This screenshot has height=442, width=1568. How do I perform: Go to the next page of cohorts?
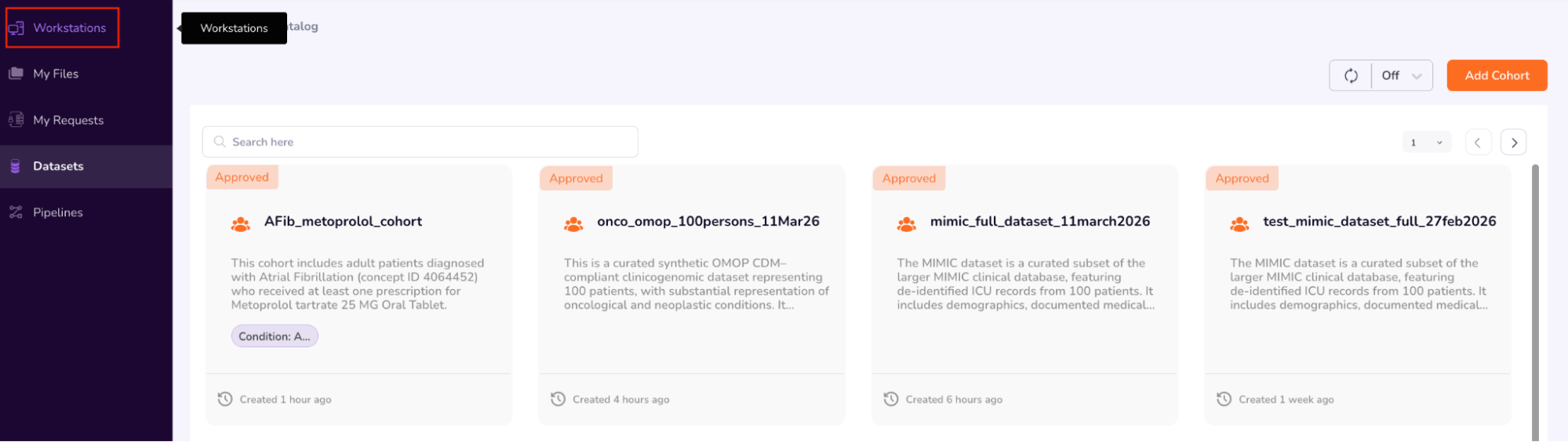[x=1514, y=143]
